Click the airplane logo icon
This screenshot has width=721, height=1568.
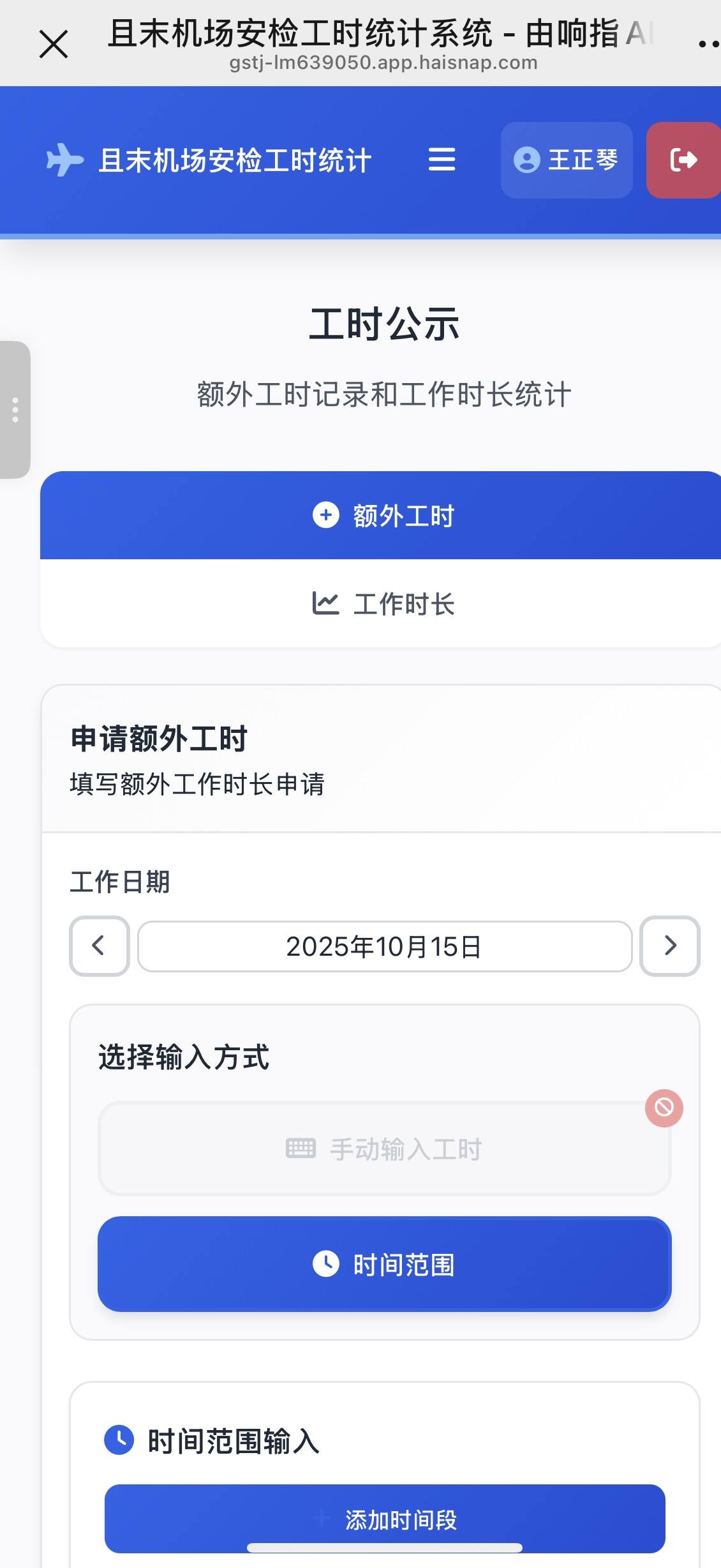64,160
